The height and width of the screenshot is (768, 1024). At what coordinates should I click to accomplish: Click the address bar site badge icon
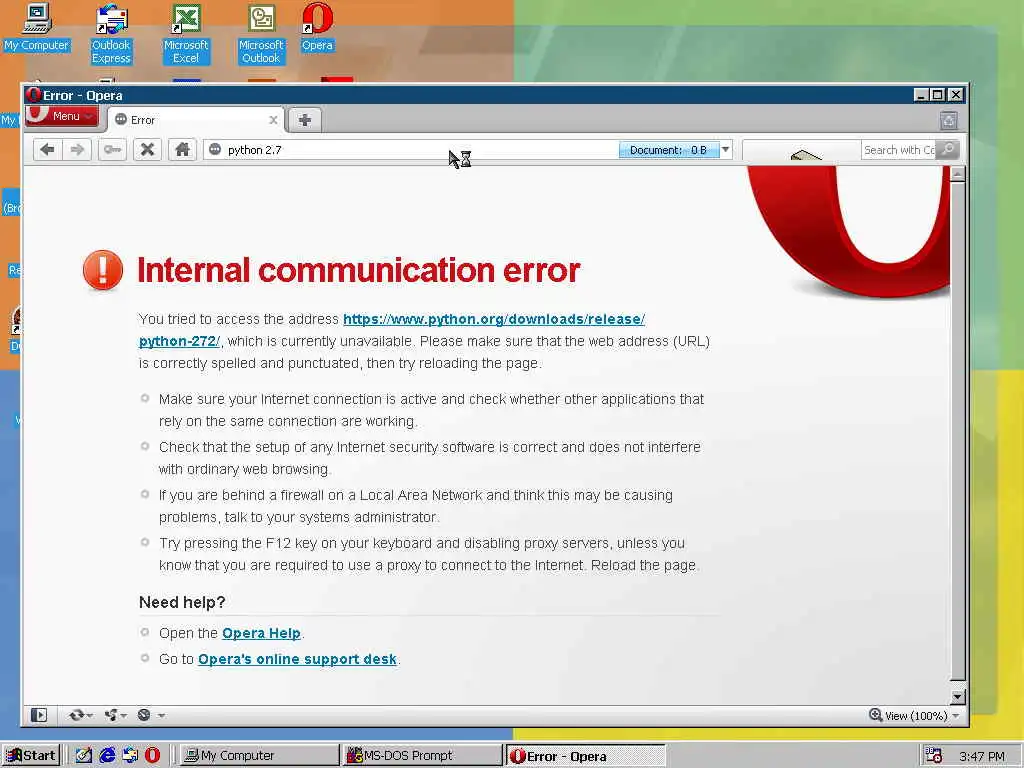click(216, 150)
